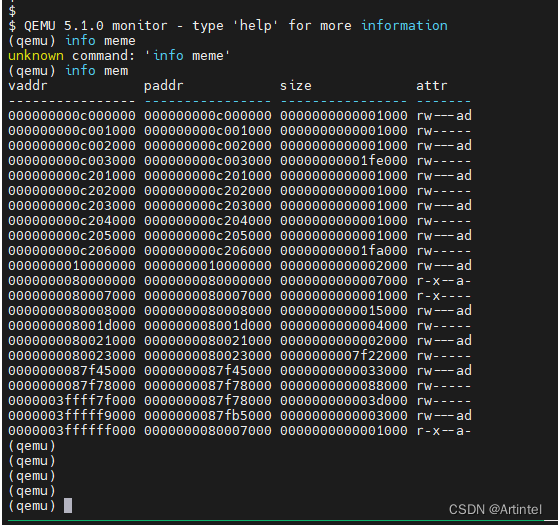
Task: Click the vaddr 000000000c000000 in the first row
Action: click(72, 116)
